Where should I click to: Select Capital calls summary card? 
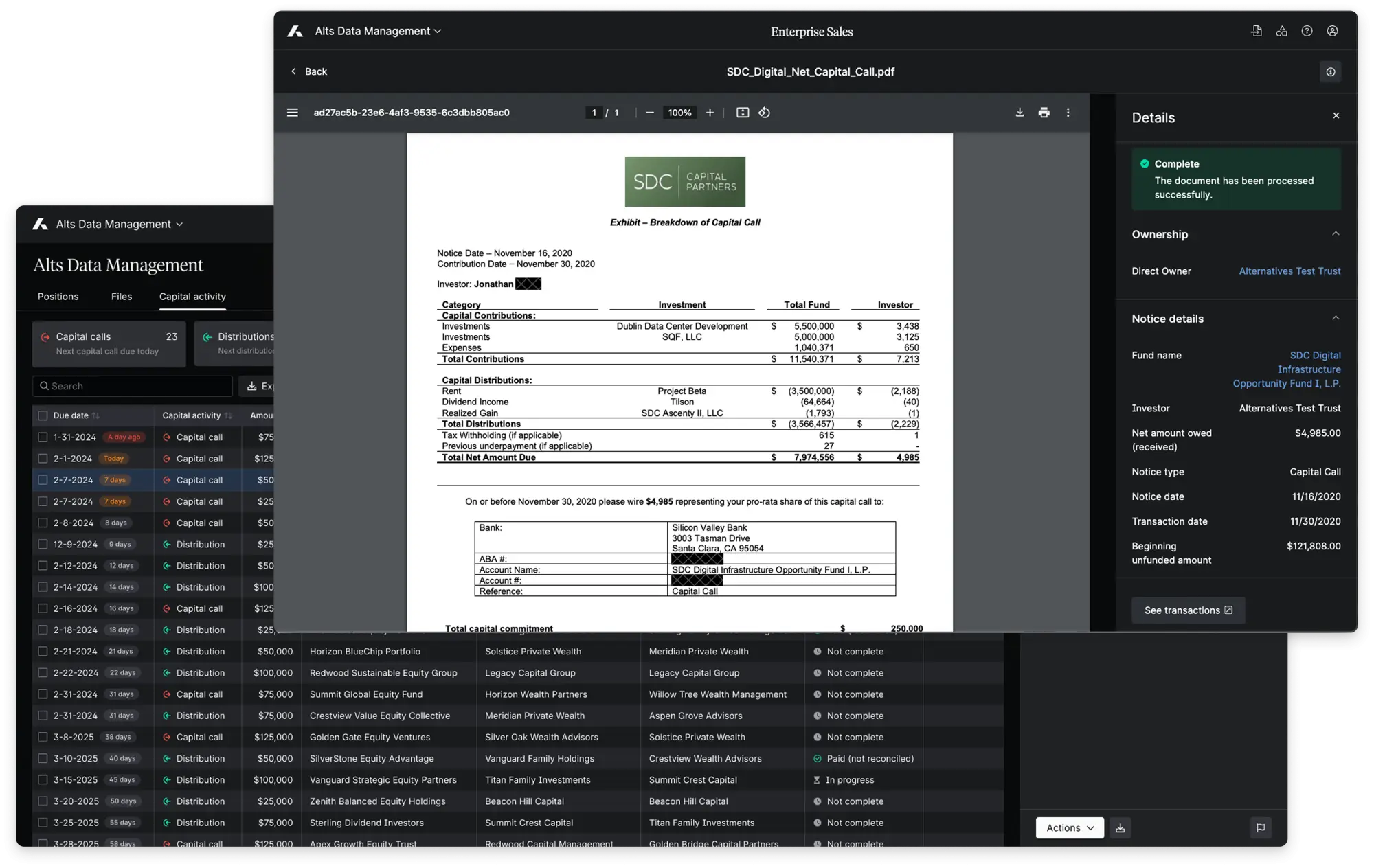click(109, 344)
